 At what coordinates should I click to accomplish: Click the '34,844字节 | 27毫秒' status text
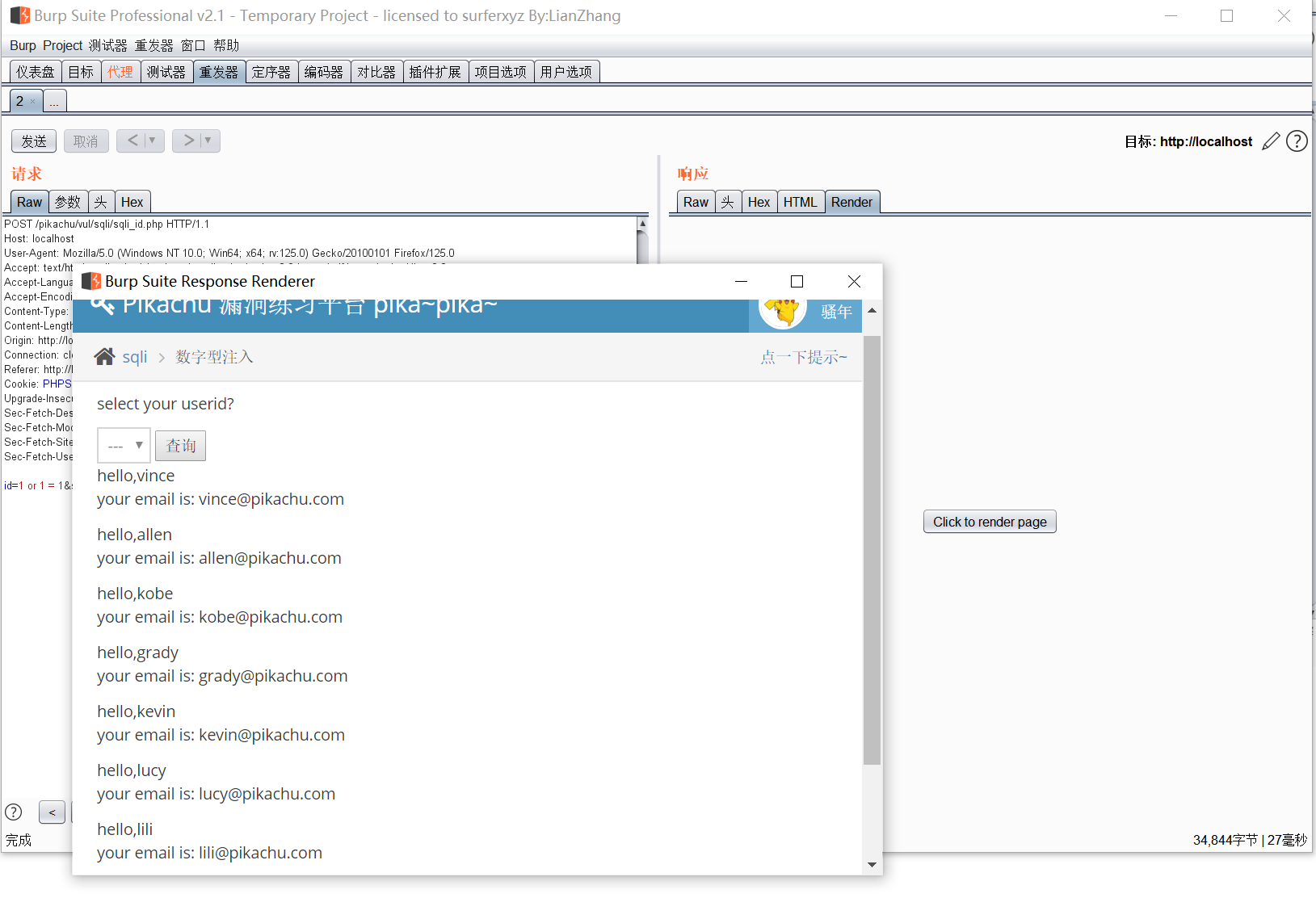pyautogui.click(x=1250, y=840)
